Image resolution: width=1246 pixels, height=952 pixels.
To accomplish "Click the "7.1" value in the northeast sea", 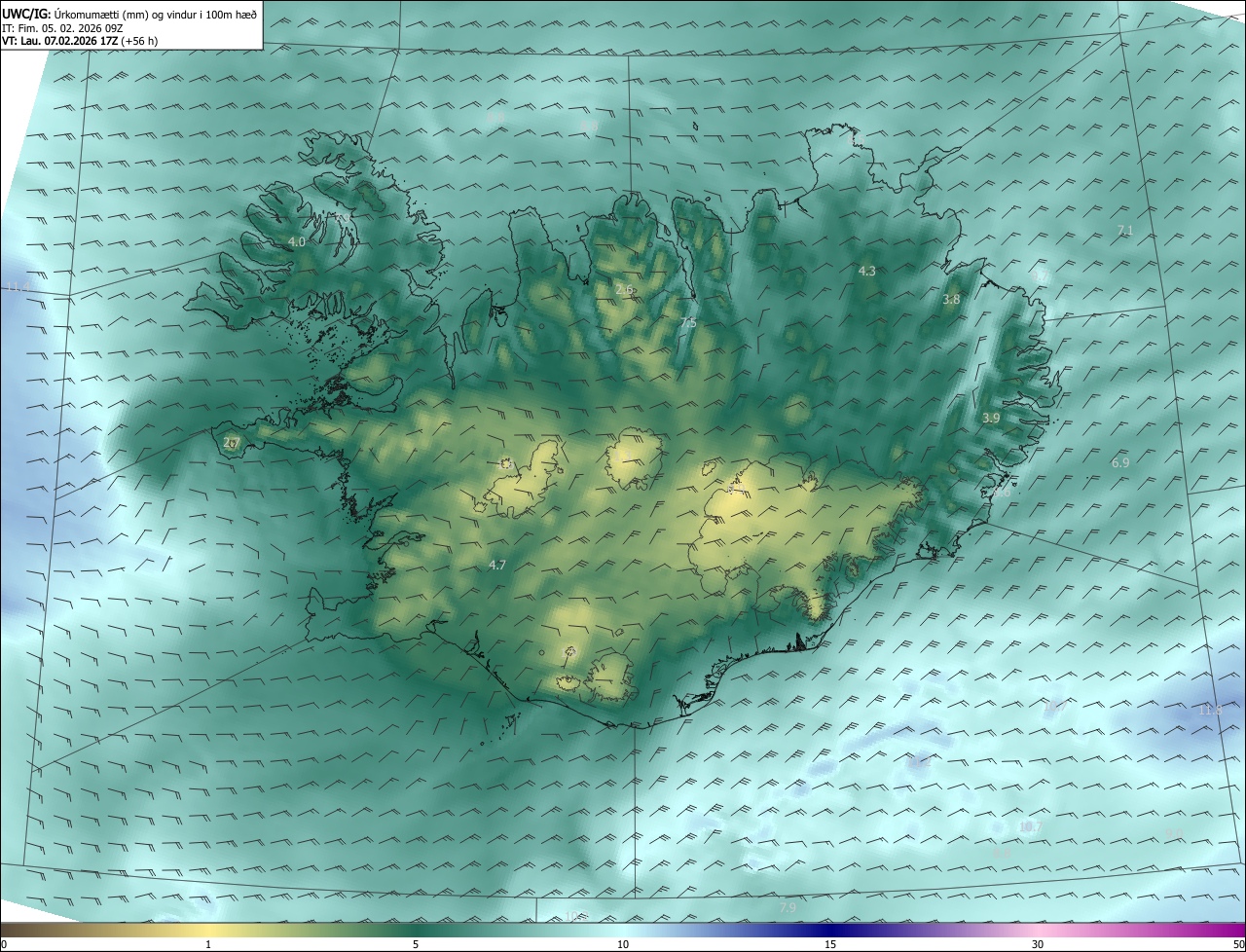I will pos(1125,231).
